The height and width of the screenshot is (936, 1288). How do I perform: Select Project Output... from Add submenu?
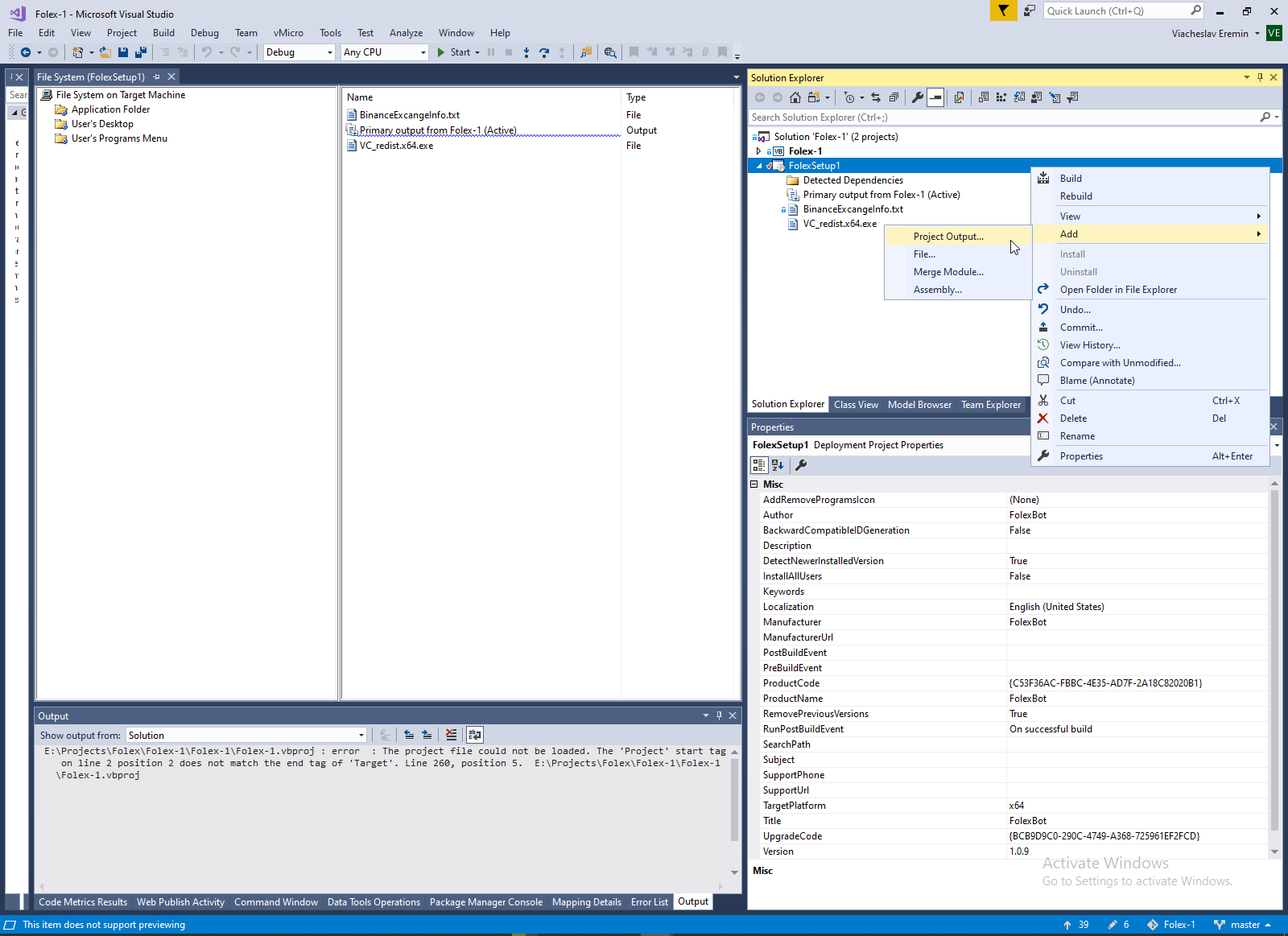pyautogui.click(x=958, y=237)
